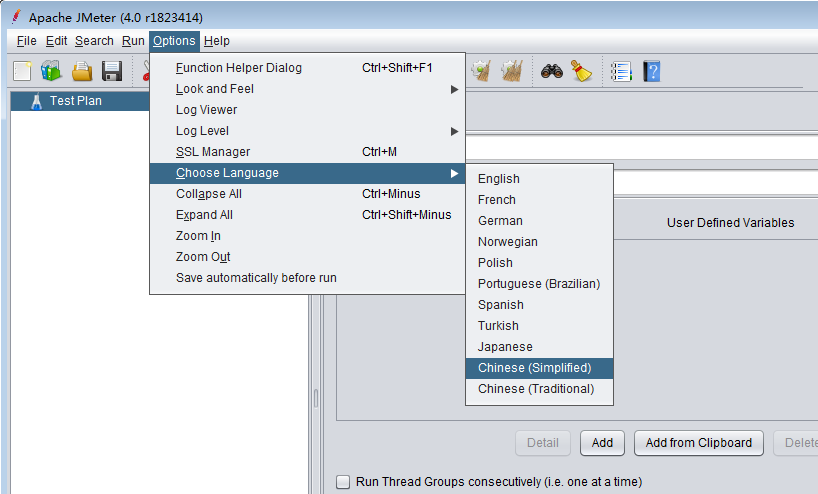Open the Help menu
The width and height of the screenshot is (818, 494).
point(216,41)
